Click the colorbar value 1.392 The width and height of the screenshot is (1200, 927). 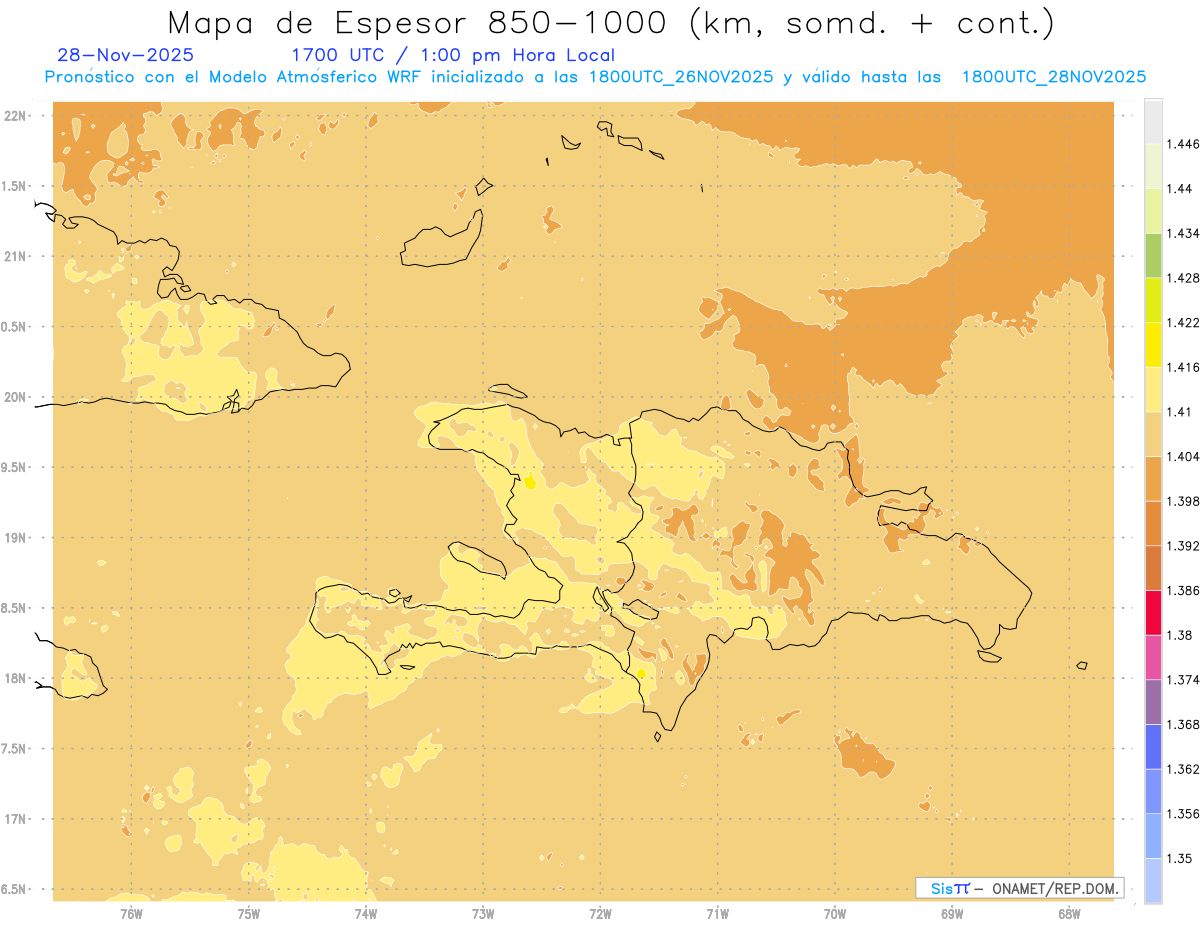point(1183,546)
